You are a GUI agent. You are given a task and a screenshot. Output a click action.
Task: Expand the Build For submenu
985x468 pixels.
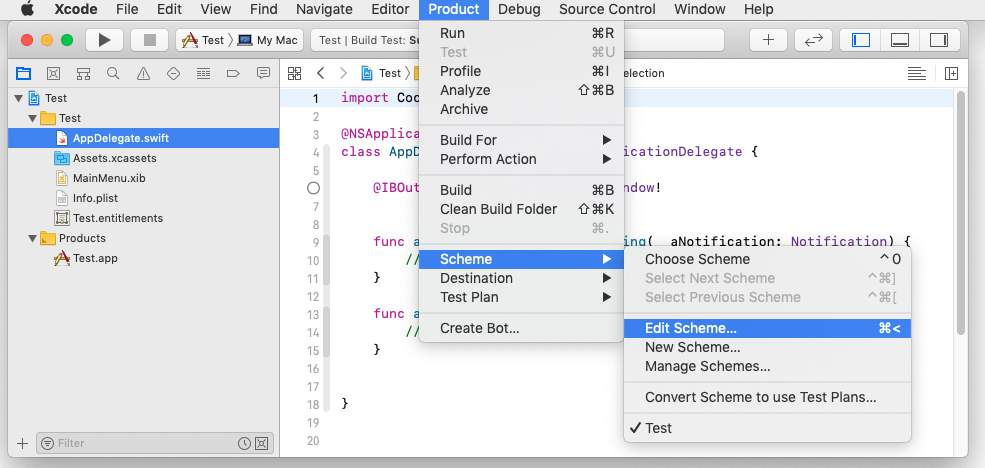(521, 140)
